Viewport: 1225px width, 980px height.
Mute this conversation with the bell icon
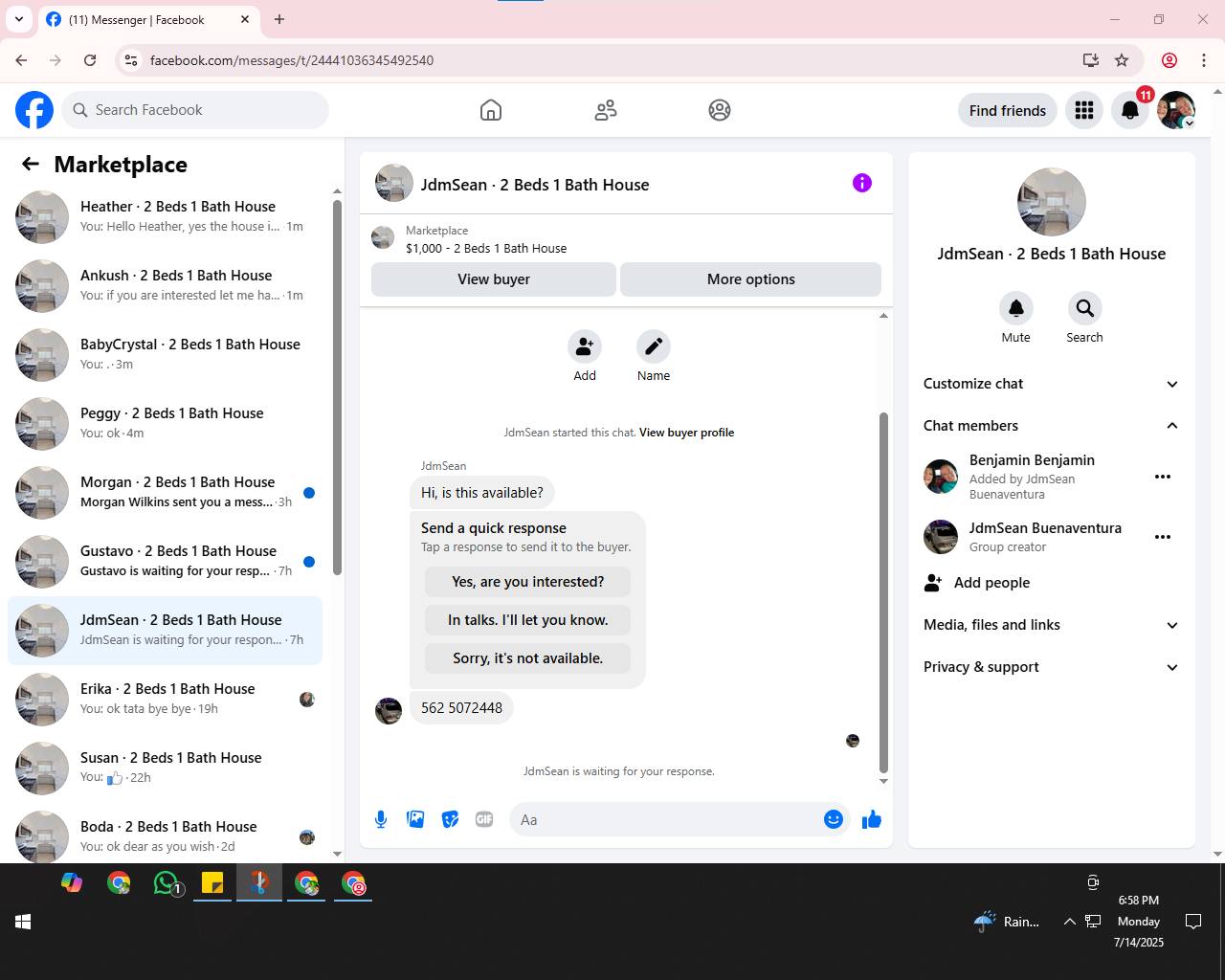click(x=1016, y=308)
